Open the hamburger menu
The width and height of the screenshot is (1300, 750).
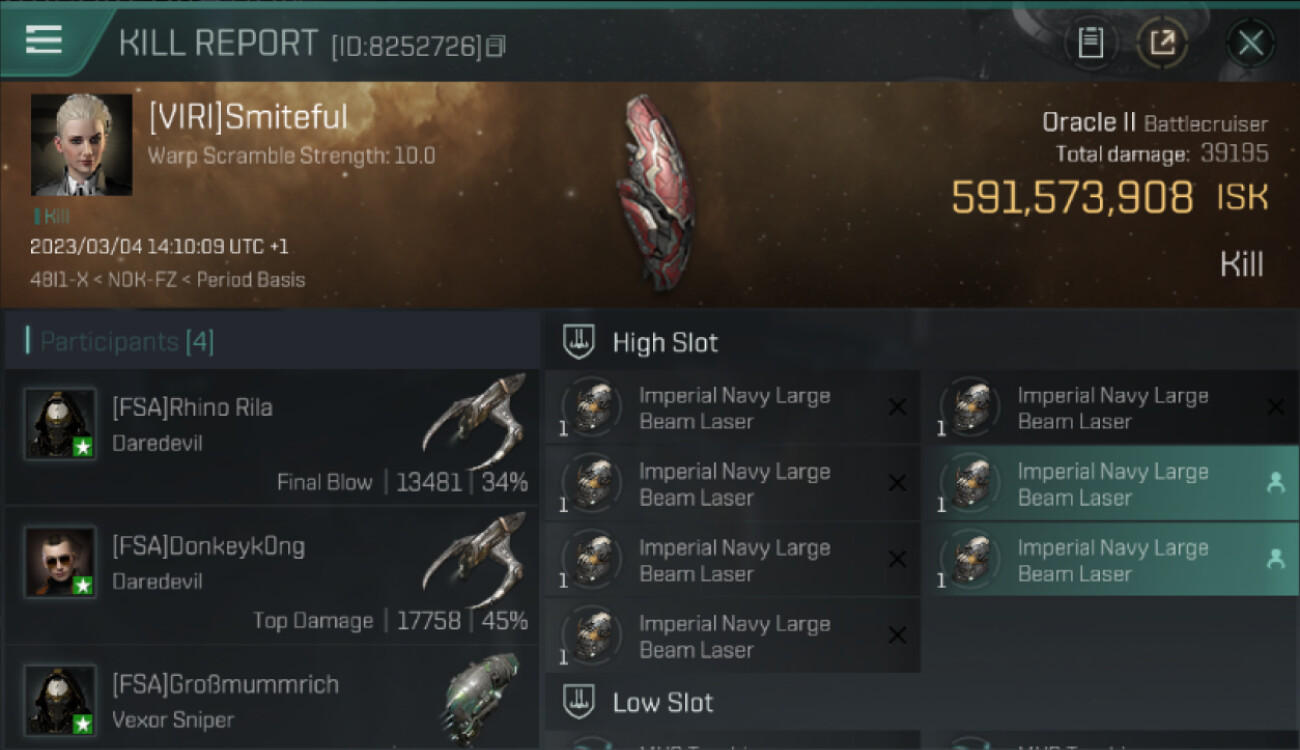coord(44,41)
